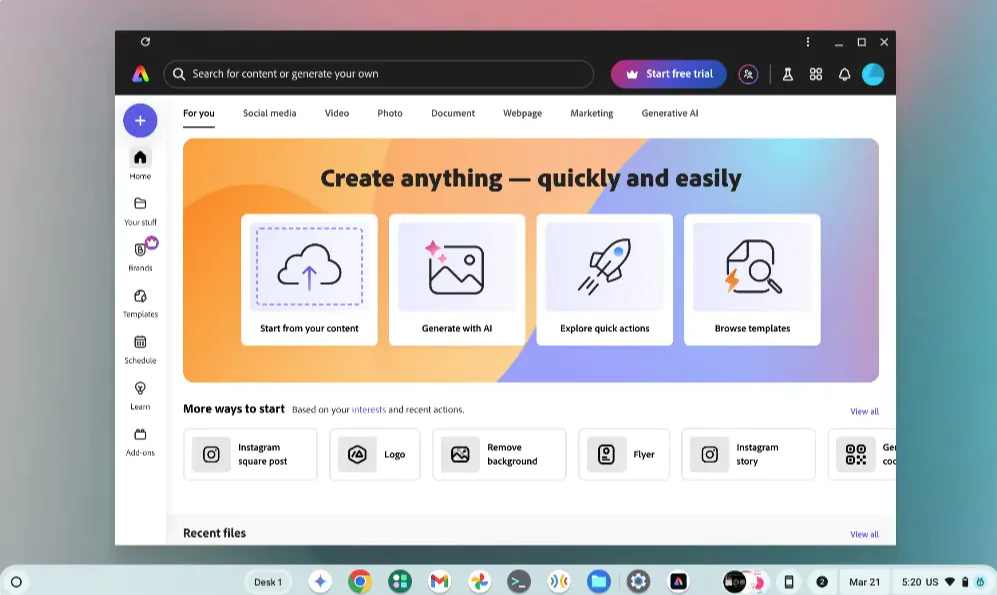The width and height of the screenshot is (997, 595).
Task: Click the Start free trial button
Action: 668,73
